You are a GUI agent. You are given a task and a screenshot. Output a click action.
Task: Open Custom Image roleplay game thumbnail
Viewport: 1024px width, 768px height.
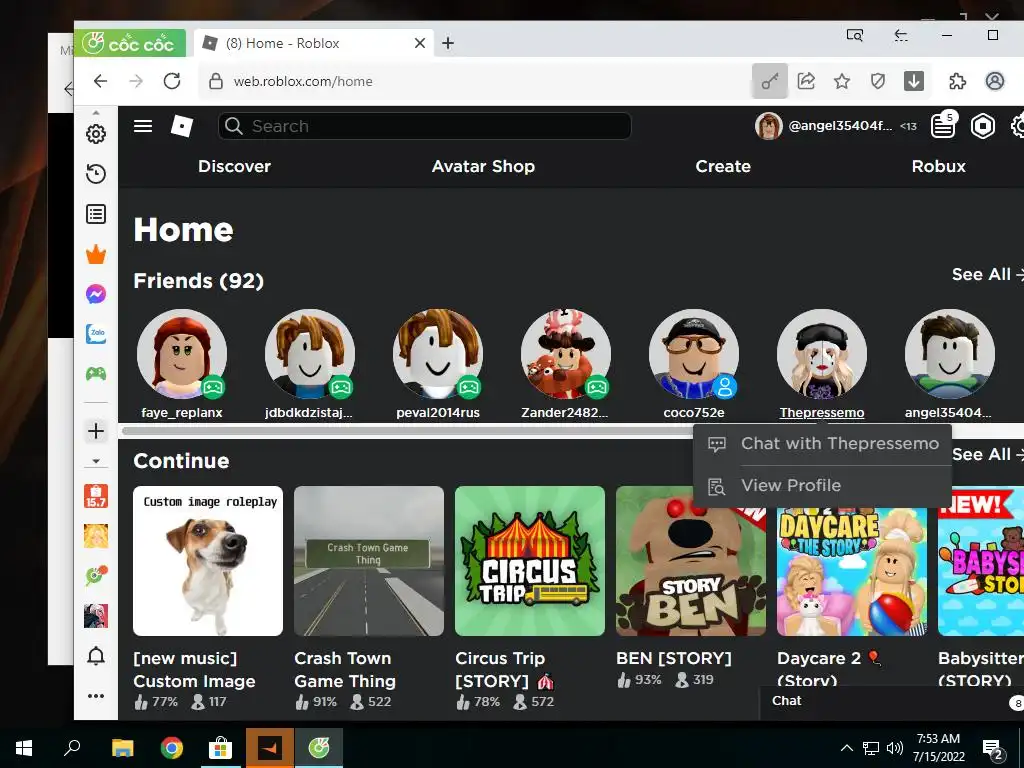pyautogui.click(x=208, y=561)
